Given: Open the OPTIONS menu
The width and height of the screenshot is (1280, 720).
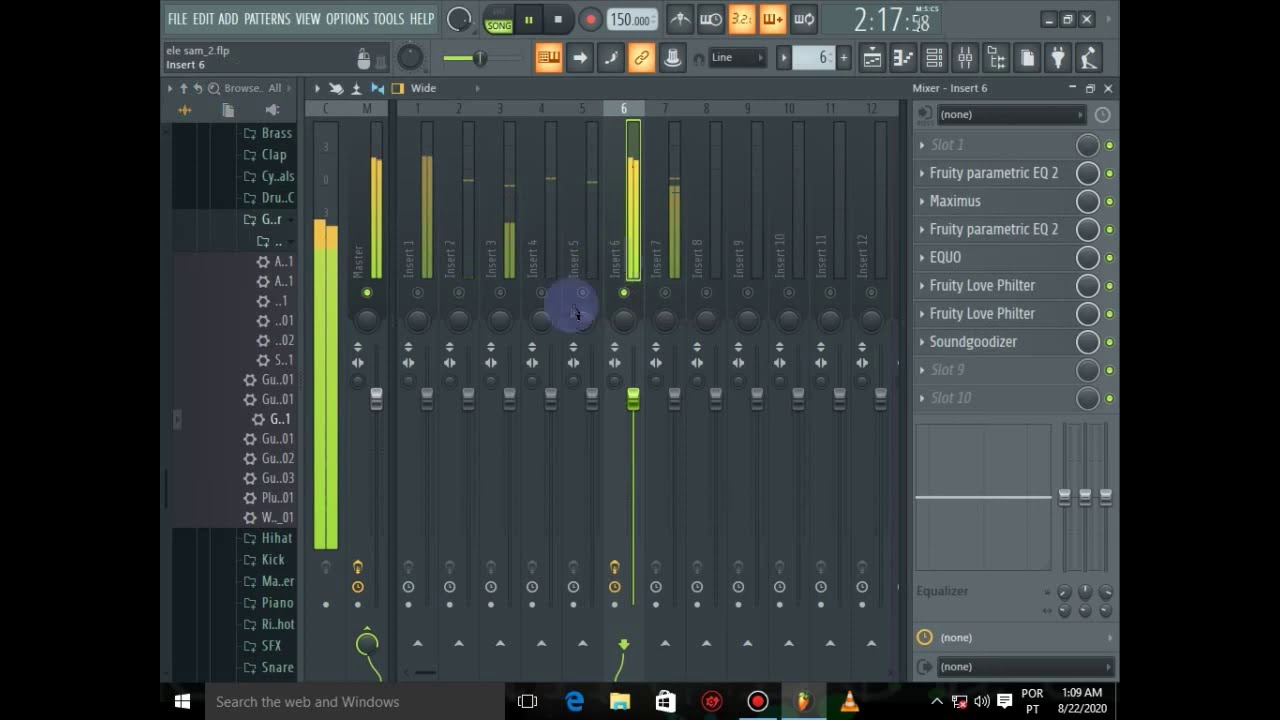Looking at the screenshot, I should [347, 19].
